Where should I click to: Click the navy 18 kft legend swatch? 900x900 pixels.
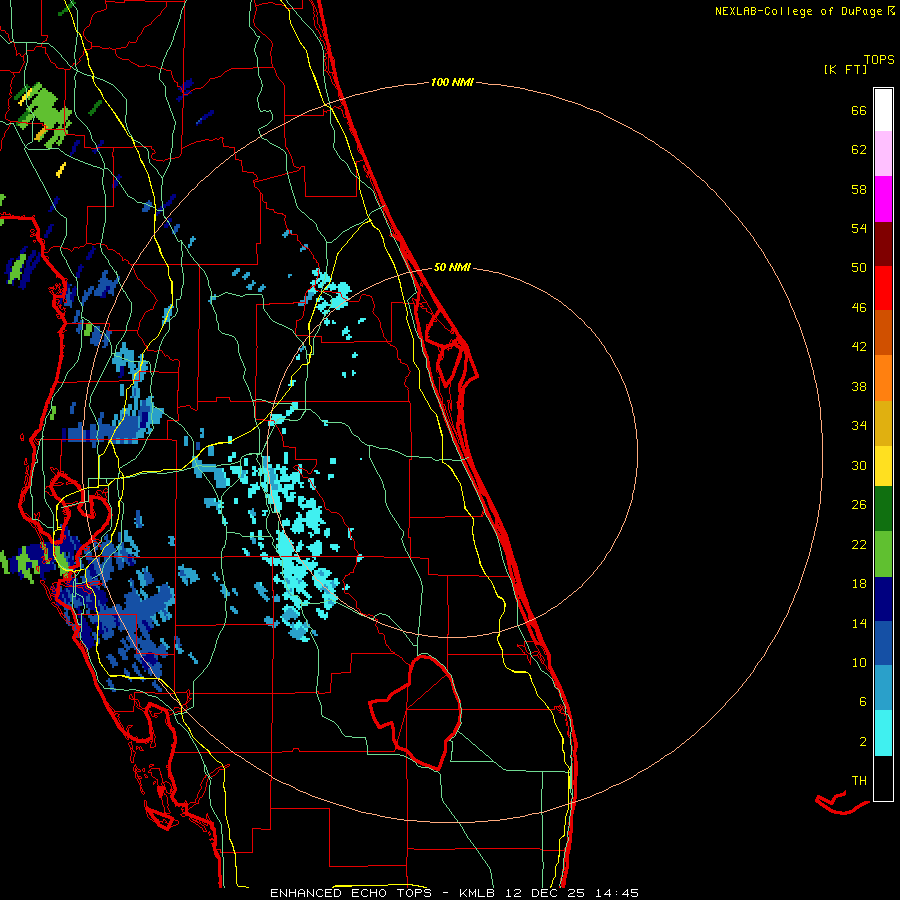pos(883,599)
